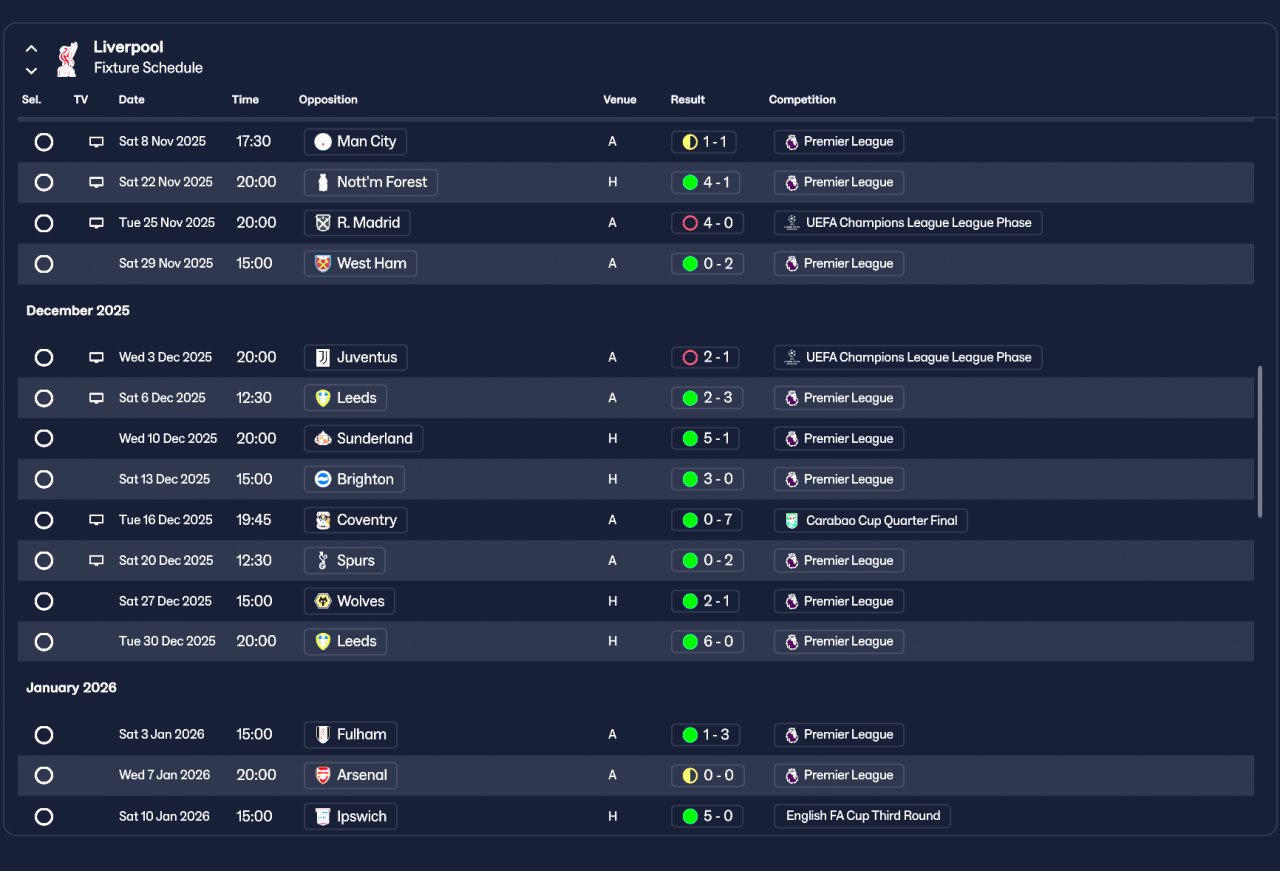Sort by the Competition column header

[x=802, y=100]
